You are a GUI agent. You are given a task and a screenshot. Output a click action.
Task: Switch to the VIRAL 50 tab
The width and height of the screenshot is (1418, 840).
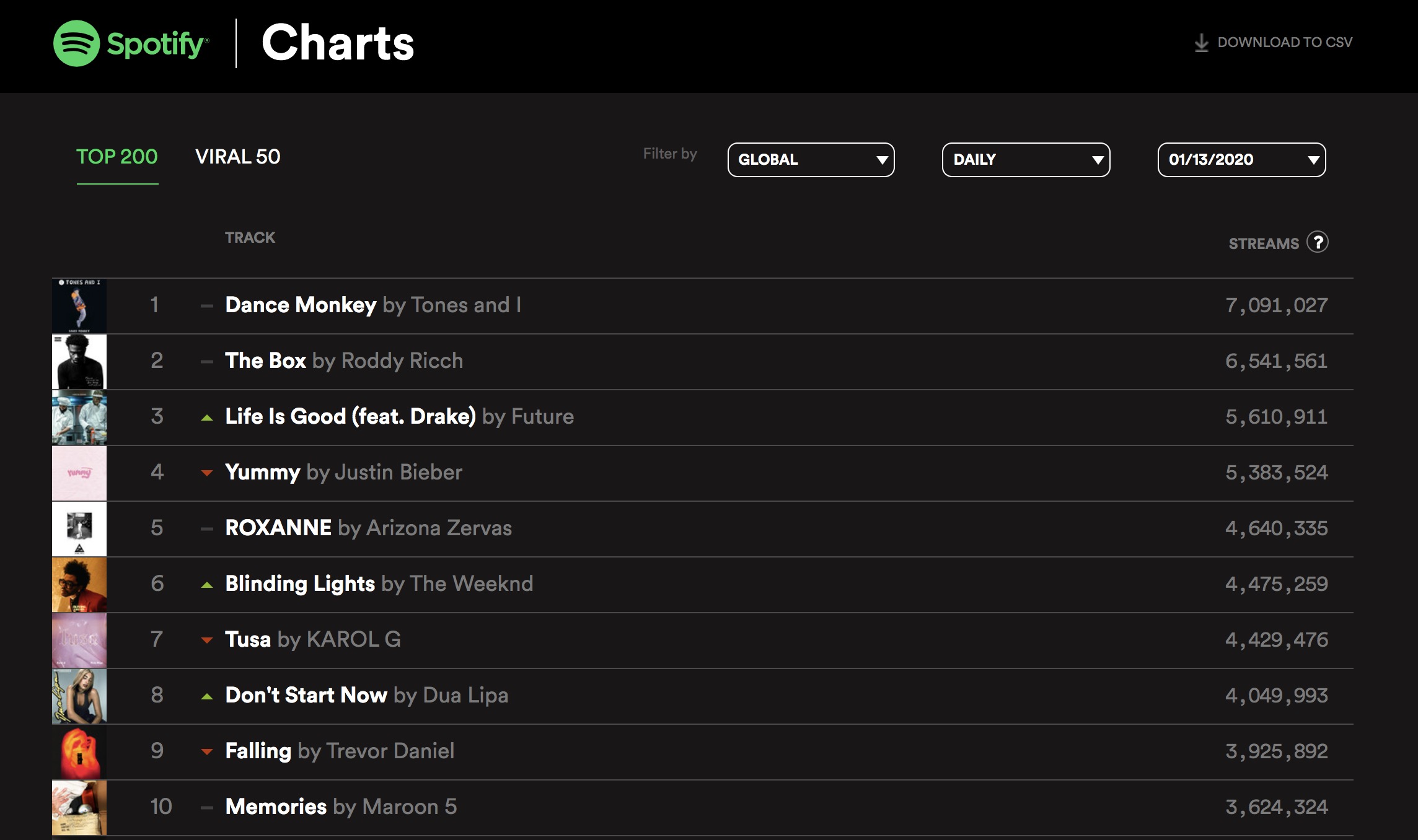coord(238,157)
